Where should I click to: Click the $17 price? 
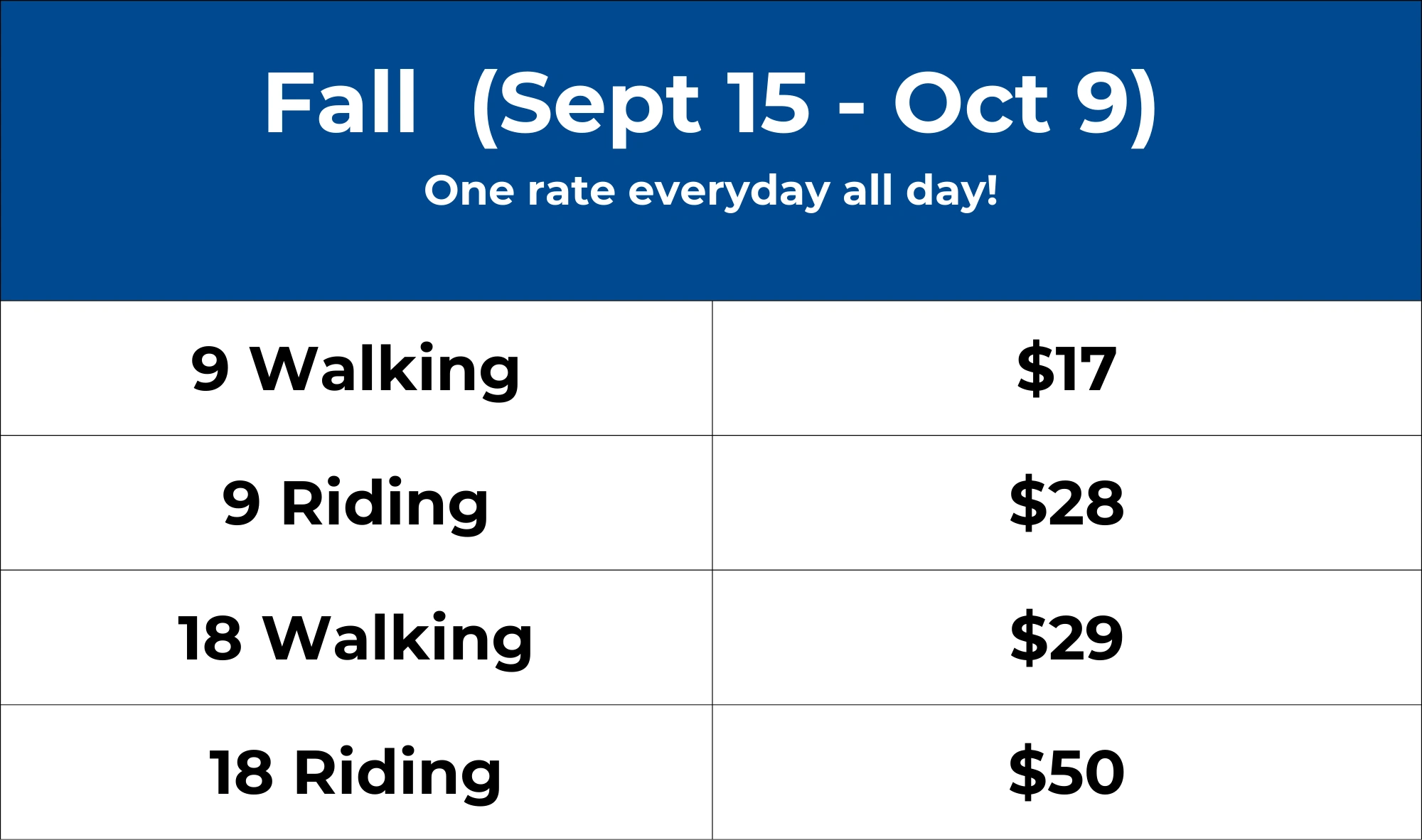(x=1066, y=368)
